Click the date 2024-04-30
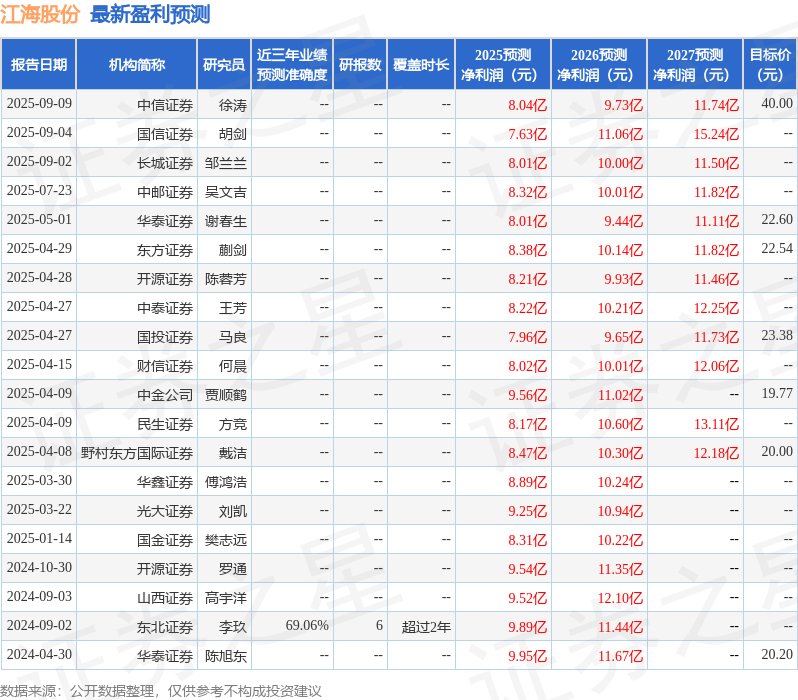The width and height of the screenshot is (798, 700). coord(39,655)
